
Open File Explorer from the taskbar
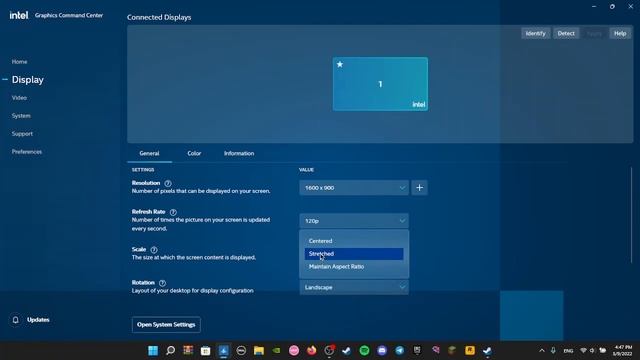259,351
